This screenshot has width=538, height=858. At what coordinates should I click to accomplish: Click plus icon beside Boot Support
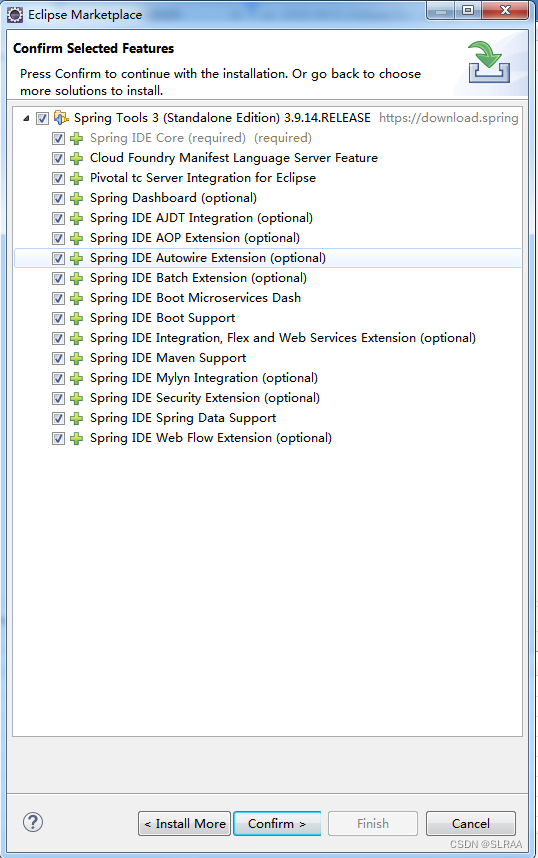pyautogui.click(x=77, y=318)
